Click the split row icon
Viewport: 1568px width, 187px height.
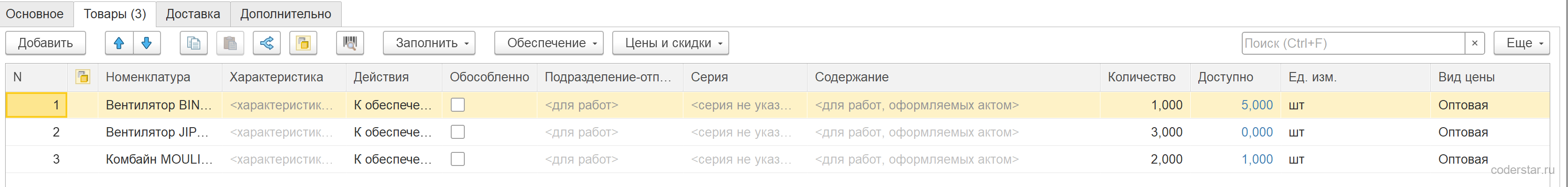tap(267, 43)
